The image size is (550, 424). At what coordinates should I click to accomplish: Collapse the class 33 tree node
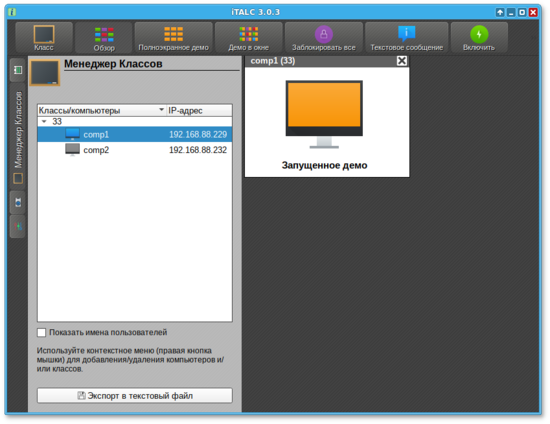(x=44, y=121)
